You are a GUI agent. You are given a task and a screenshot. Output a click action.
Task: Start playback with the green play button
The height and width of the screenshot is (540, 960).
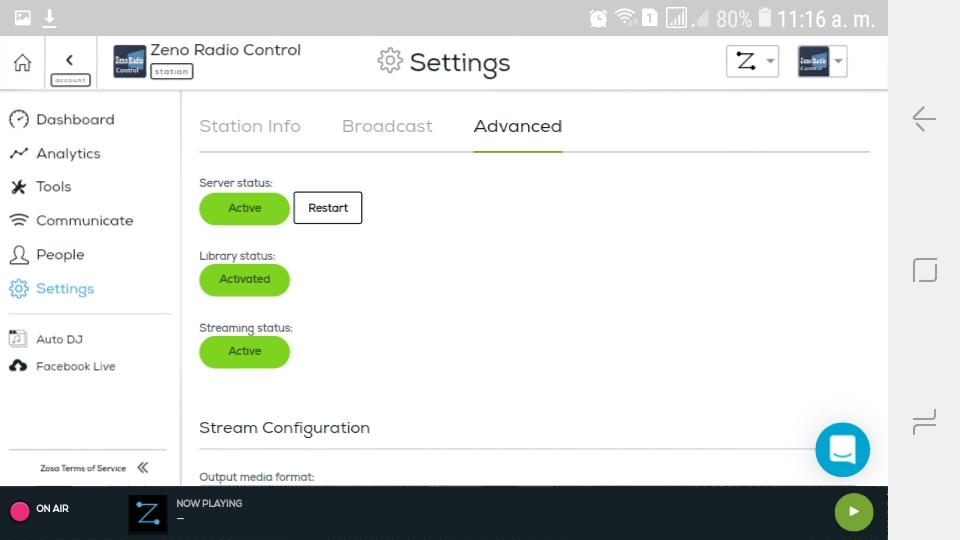click(x=854, y=512)
